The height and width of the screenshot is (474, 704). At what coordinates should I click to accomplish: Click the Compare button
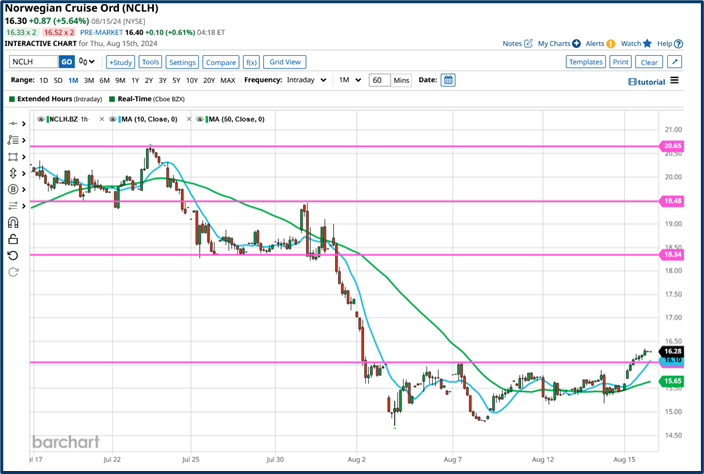click(x=220, y=62)
